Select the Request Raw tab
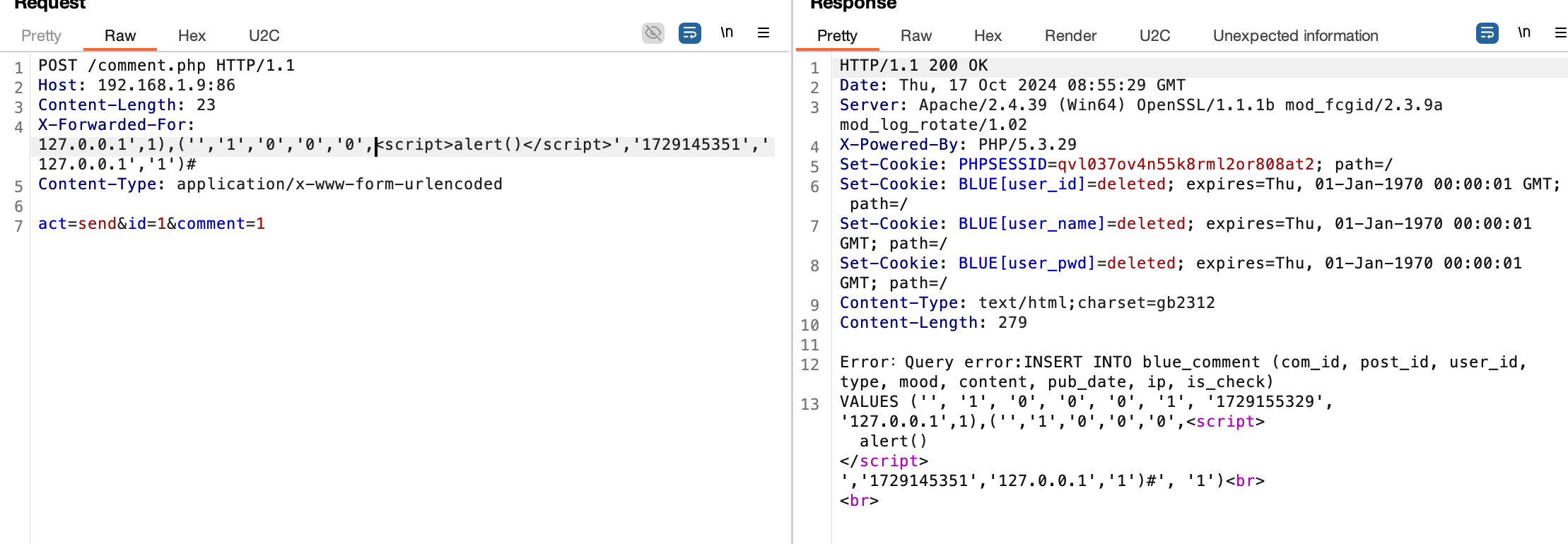The width and height of the screenshot is (1568, 544). click(120, 35)
